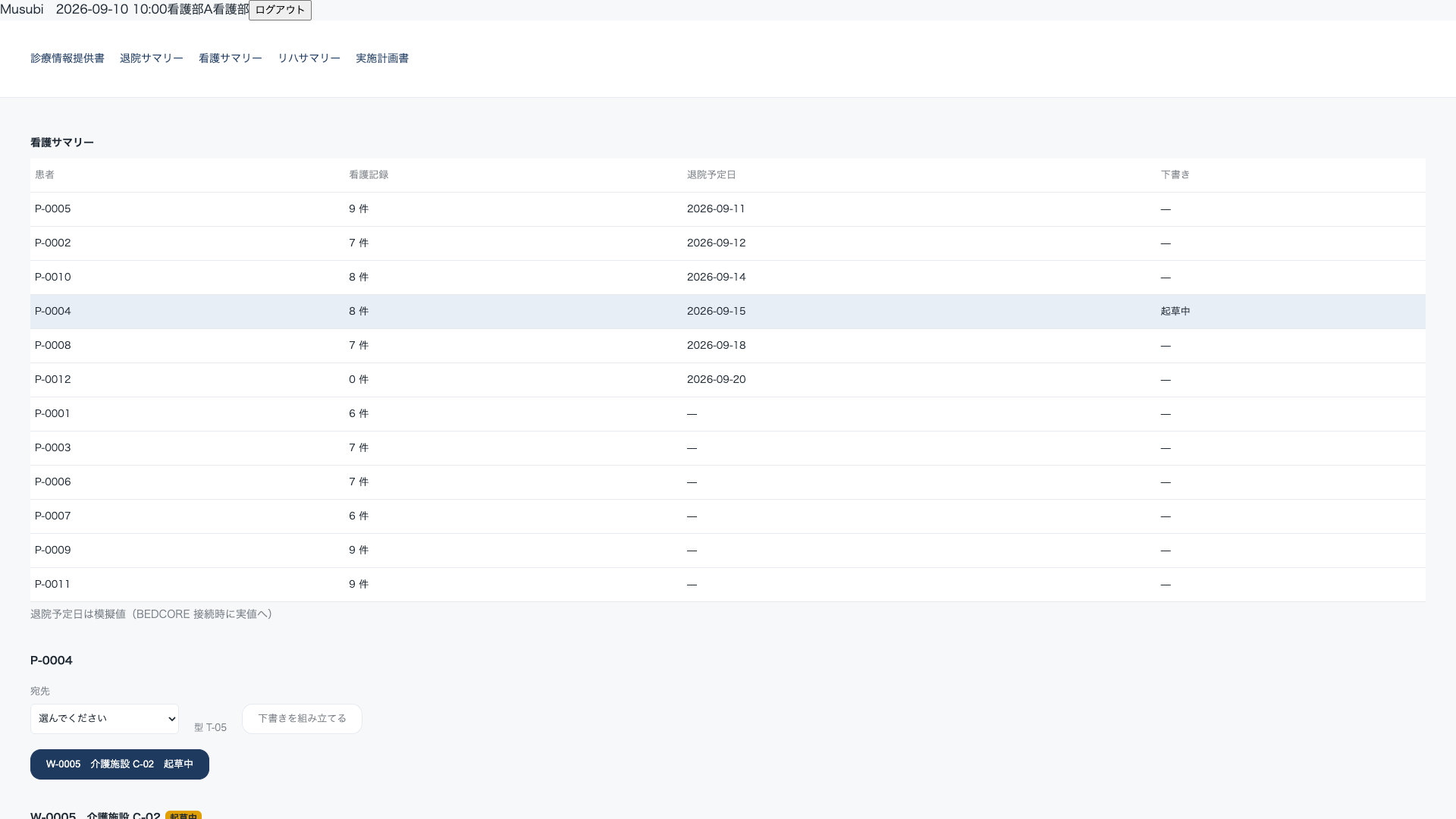Select patient row P-0005
The width and height of the screenshot is (1456, 819).
[728, 209]
